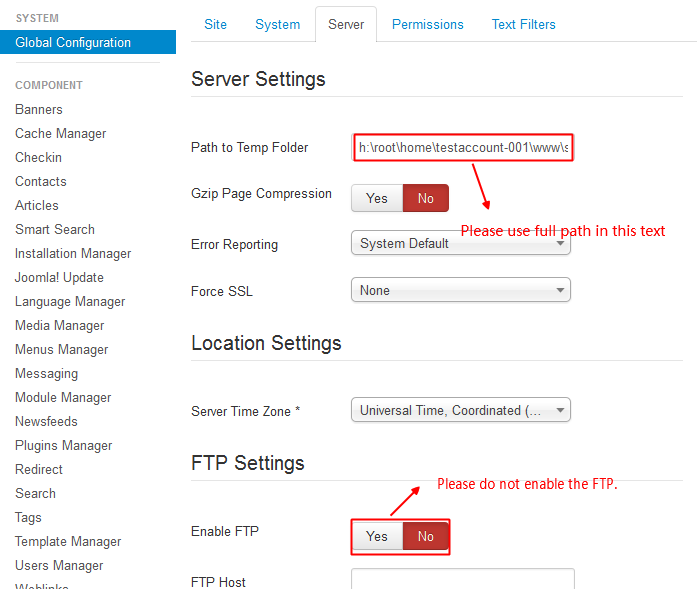Open the Joomla! Update link
This screenshot has width=697, height=589.
(59, 277)
